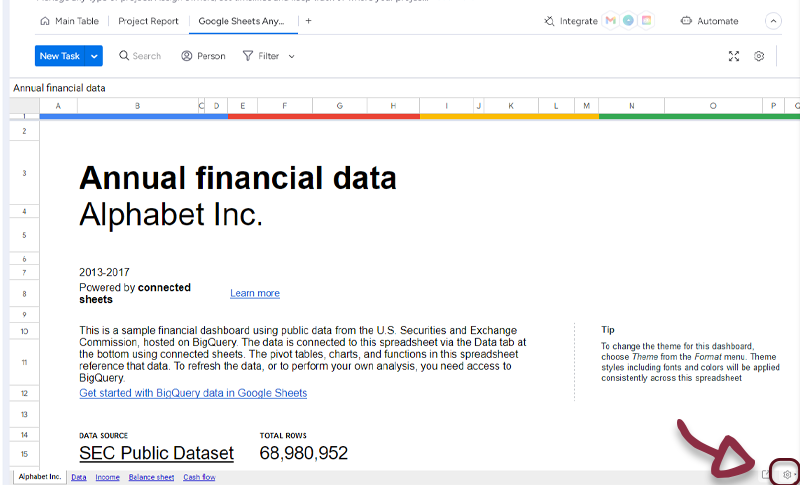
Task: Expand the Filter options chevron
Action: tap(292, 57)
